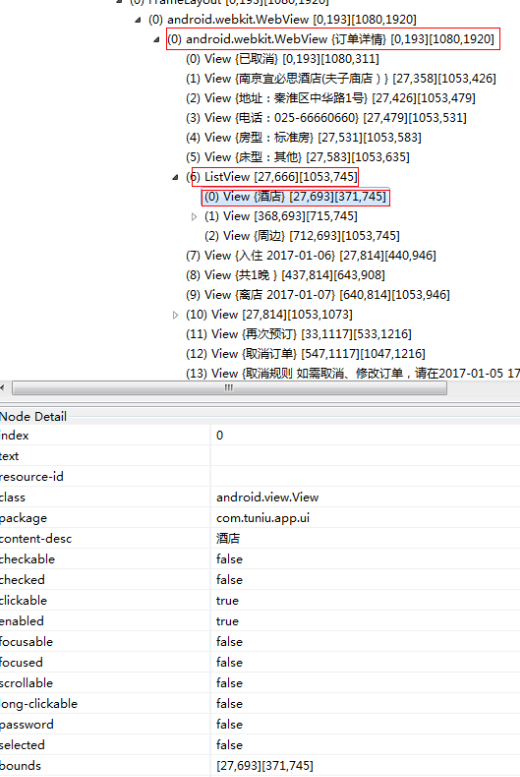Click the bounds property label
This screenshot has width=520, height=777.
(x=20, y=766)
